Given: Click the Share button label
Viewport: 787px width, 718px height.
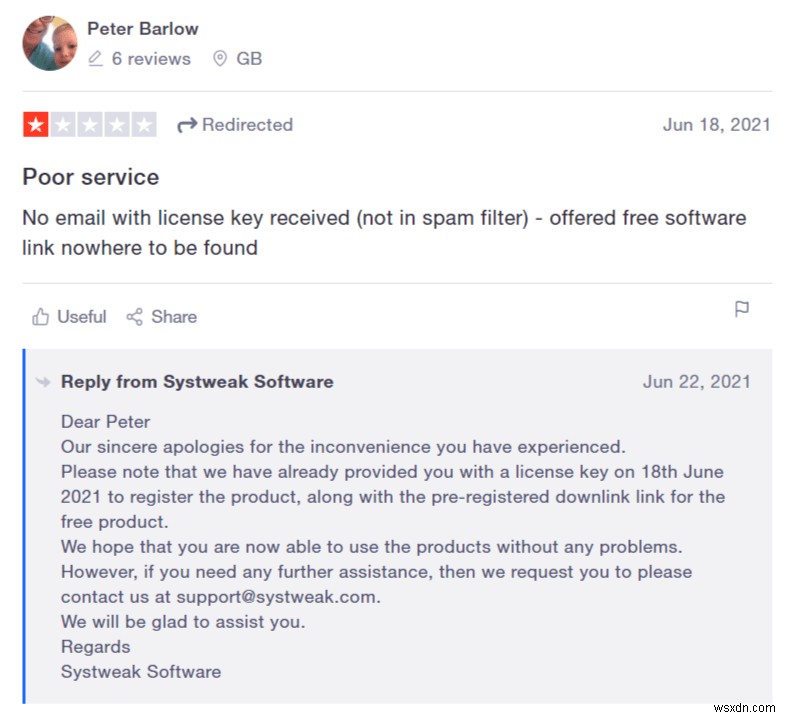Looking at the screenshot, I should (174, 317).
